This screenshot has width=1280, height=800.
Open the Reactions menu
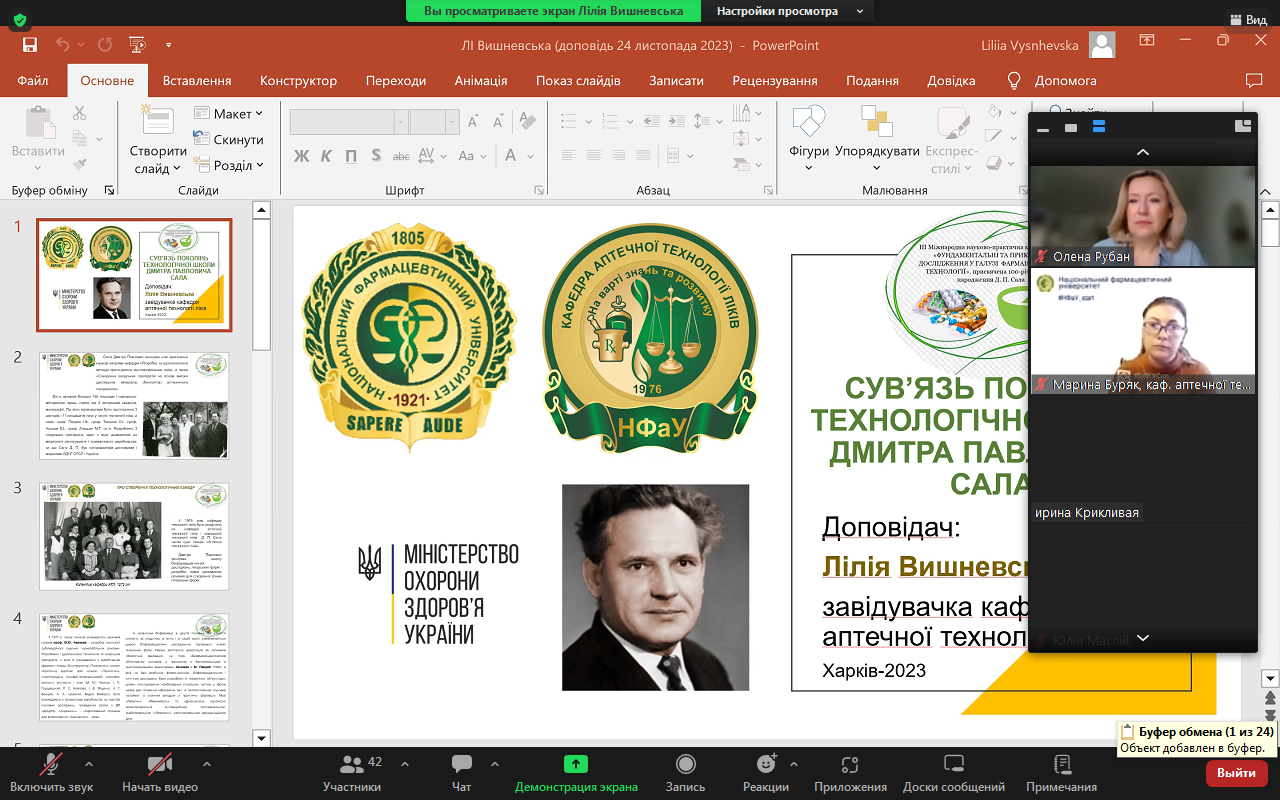766,771
